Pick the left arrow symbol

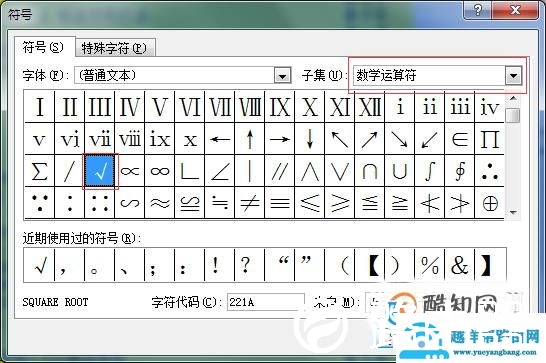[220, 139]
